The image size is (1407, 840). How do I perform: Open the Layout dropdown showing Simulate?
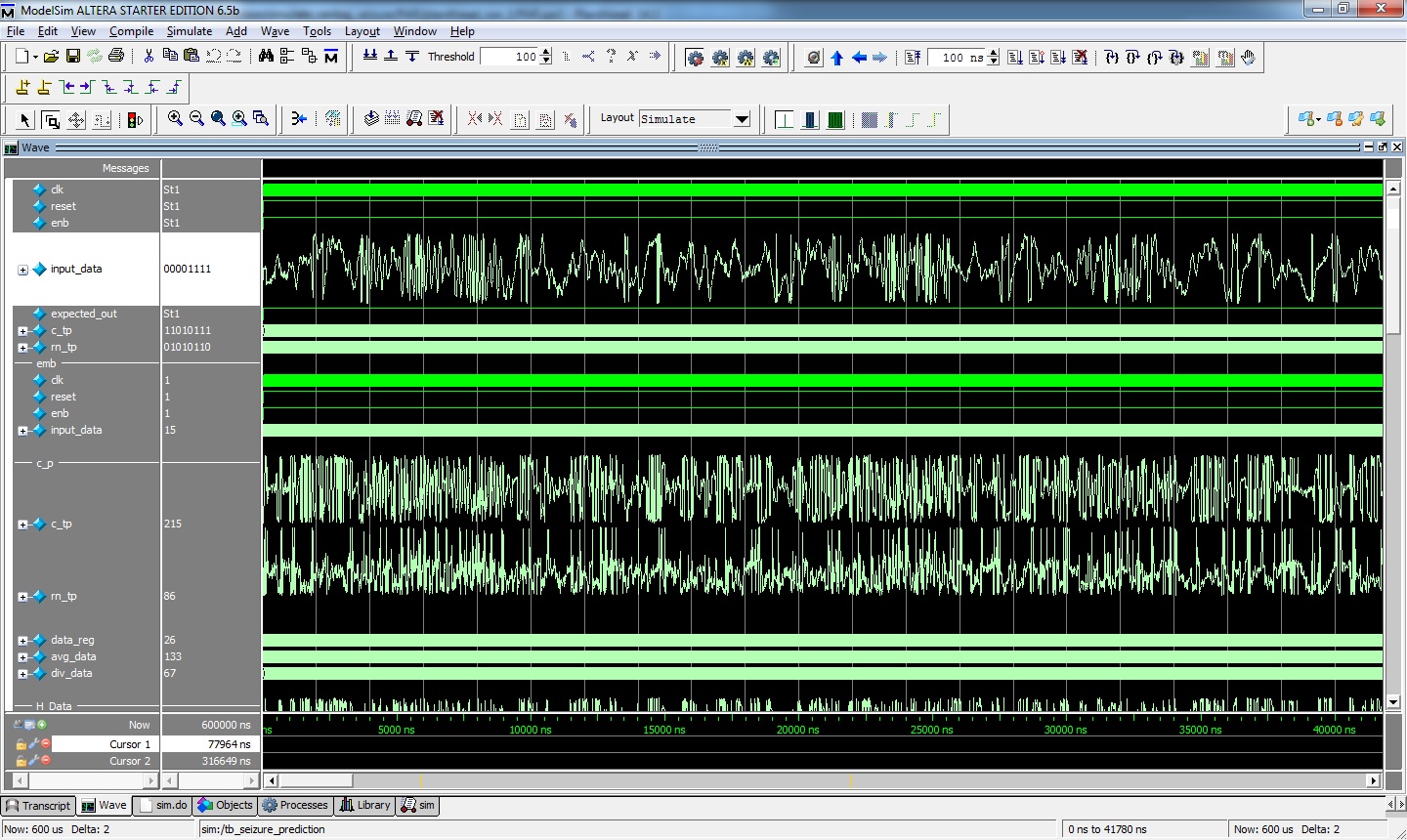(x=742, y=119)
